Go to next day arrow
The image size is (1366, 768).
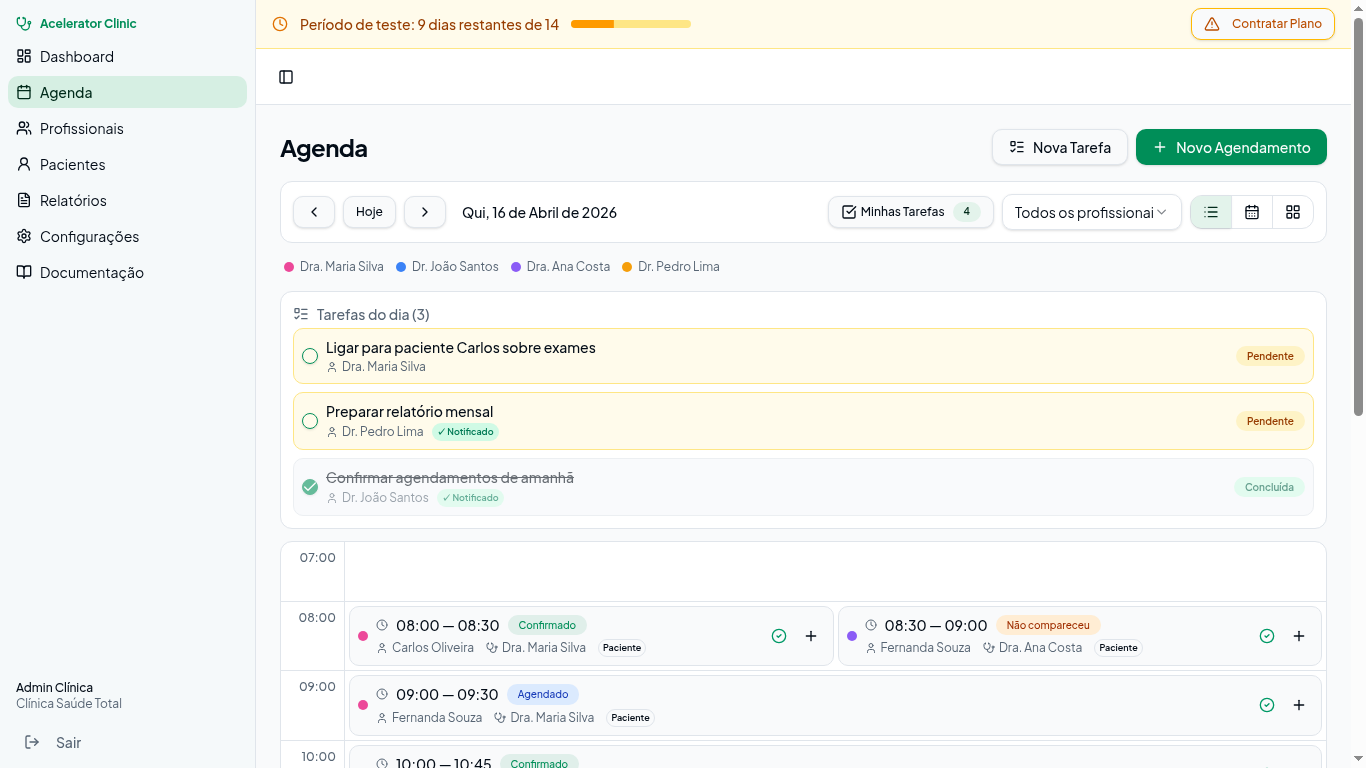425,212
